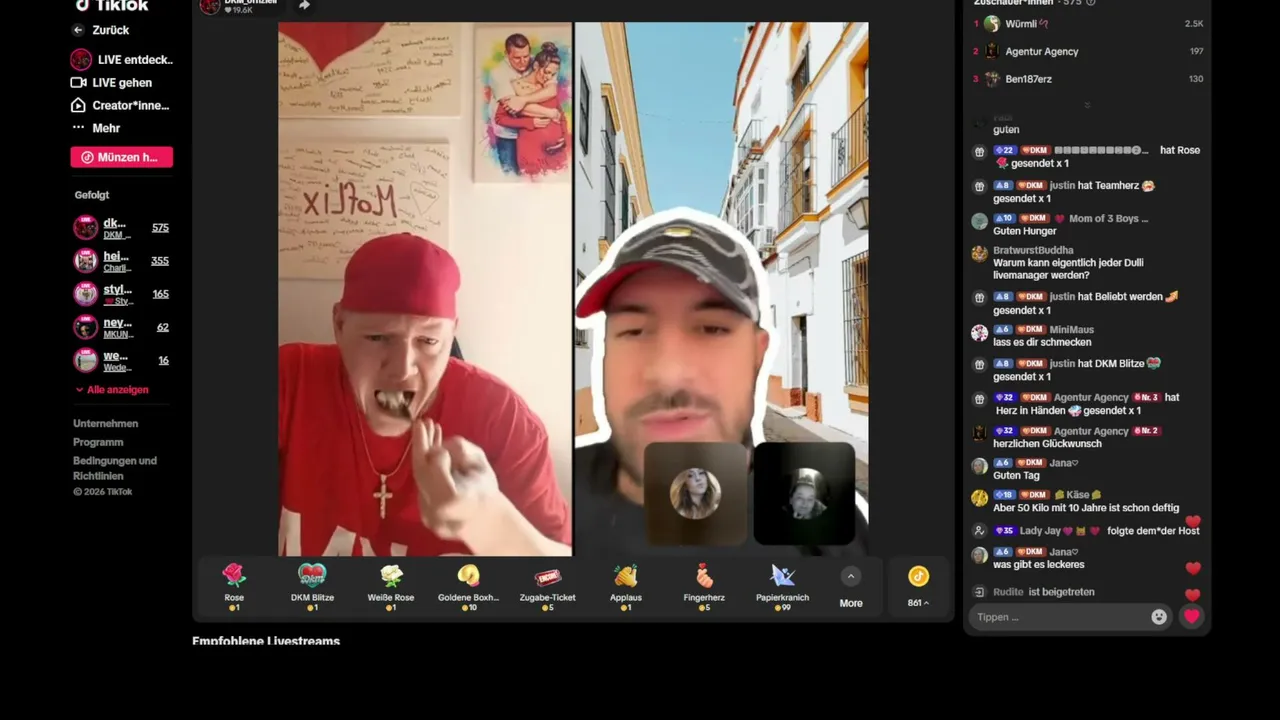The image size is (1280, 720).
Task: Select the dark guest thumbnail in the stream
Action: tap(804, 493)
